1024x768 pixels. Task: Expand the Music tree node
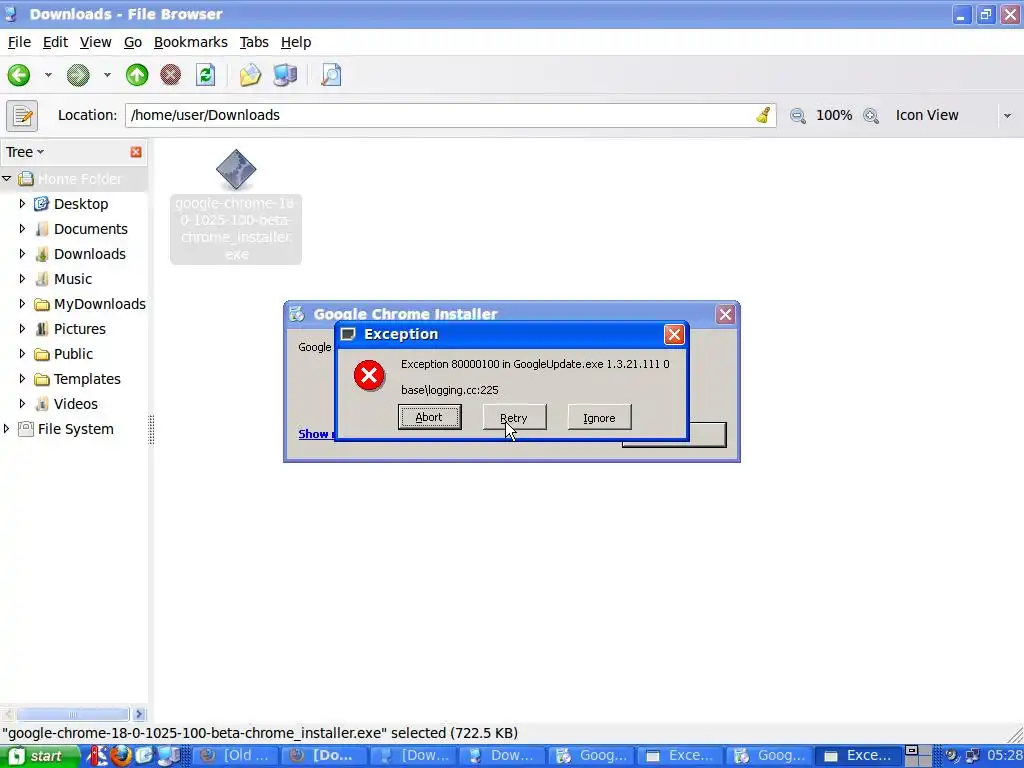pyautogui.click(x=22, y=279)
